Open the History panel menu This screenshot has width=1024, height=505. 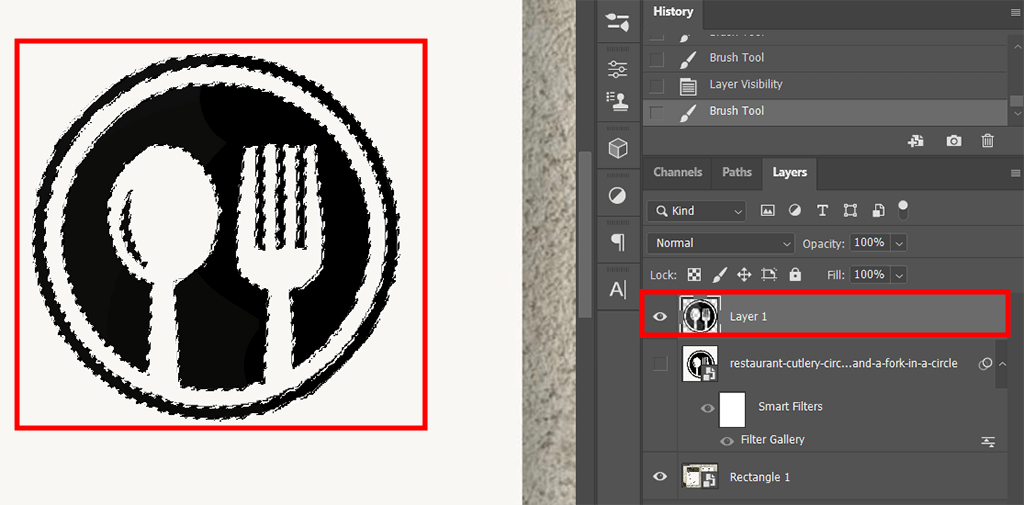pyautogui.click(x=1015, y=11)
